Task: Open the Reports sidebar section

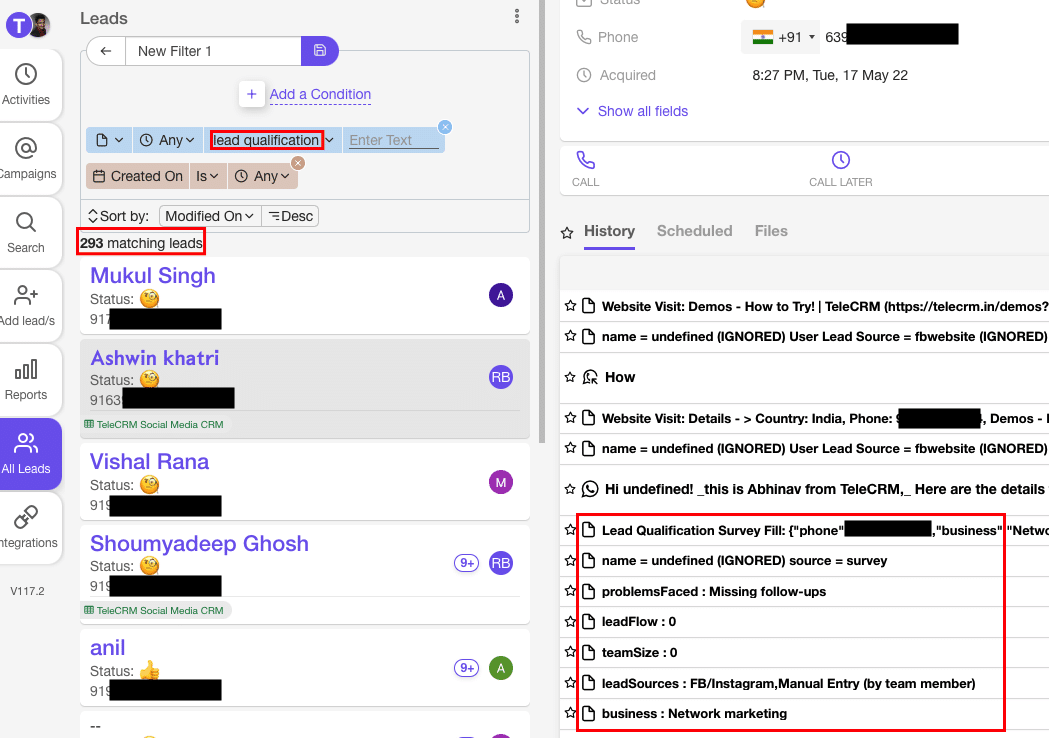Action: tap(26, 379)
